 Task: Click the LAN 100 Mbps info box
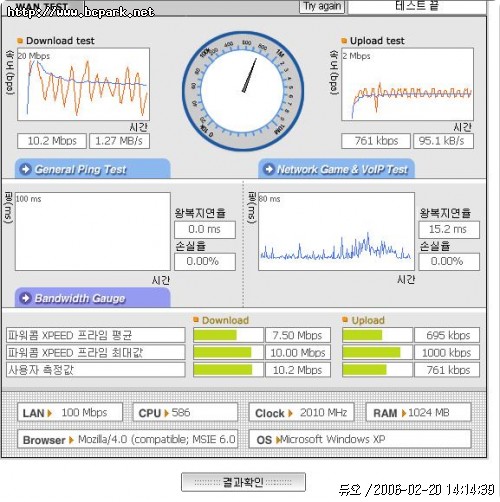click(x=70, y=413)
